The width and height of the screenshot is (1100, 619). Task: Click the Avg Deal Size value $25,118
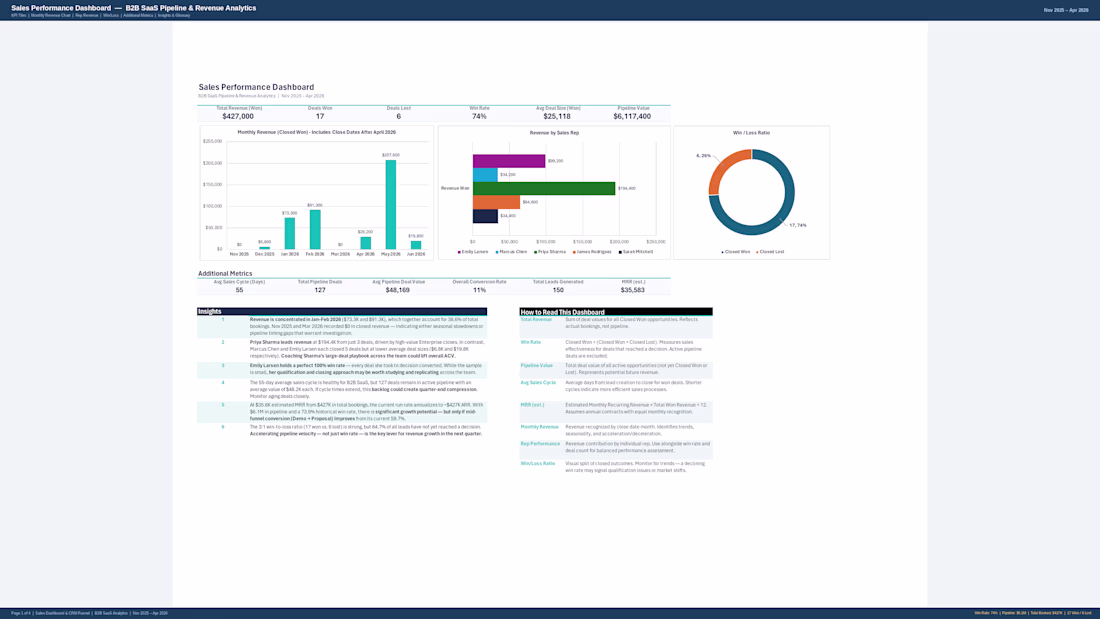[557, 117]
